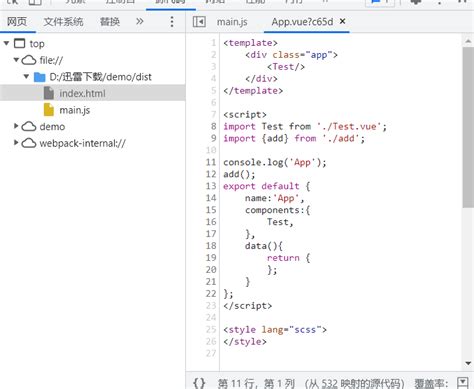
Task: Set a breakpoint on line number 11
Action: coord(211,162)
